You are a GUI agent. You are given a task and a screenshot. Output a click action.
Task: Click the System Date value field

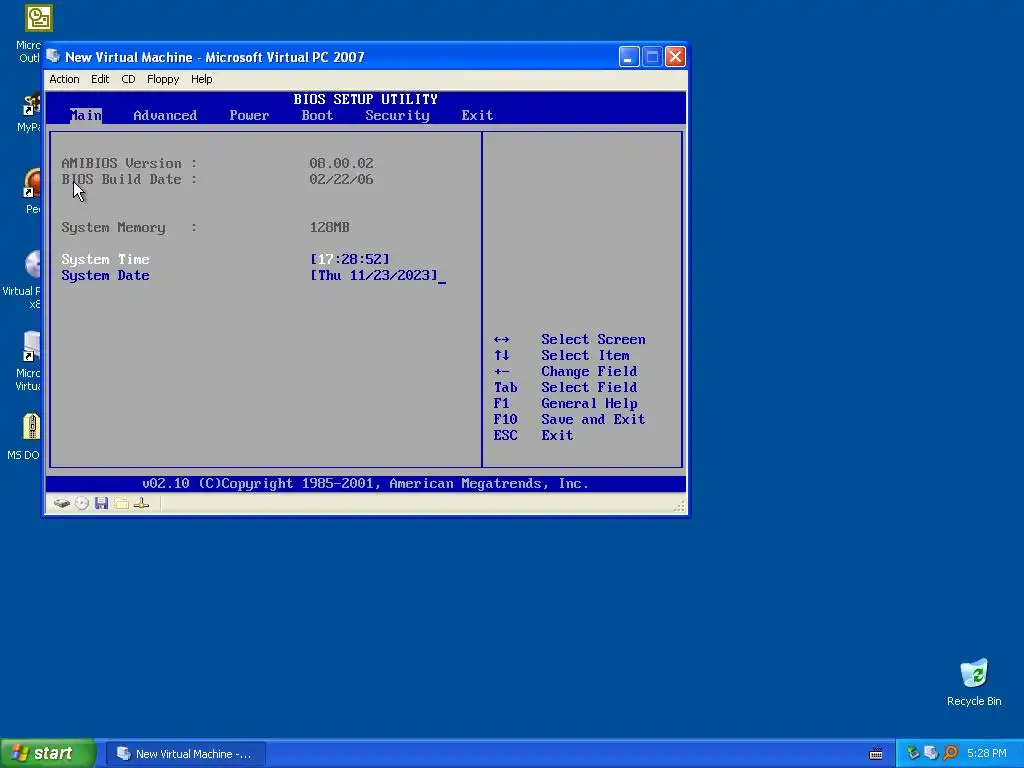point(374,276)
